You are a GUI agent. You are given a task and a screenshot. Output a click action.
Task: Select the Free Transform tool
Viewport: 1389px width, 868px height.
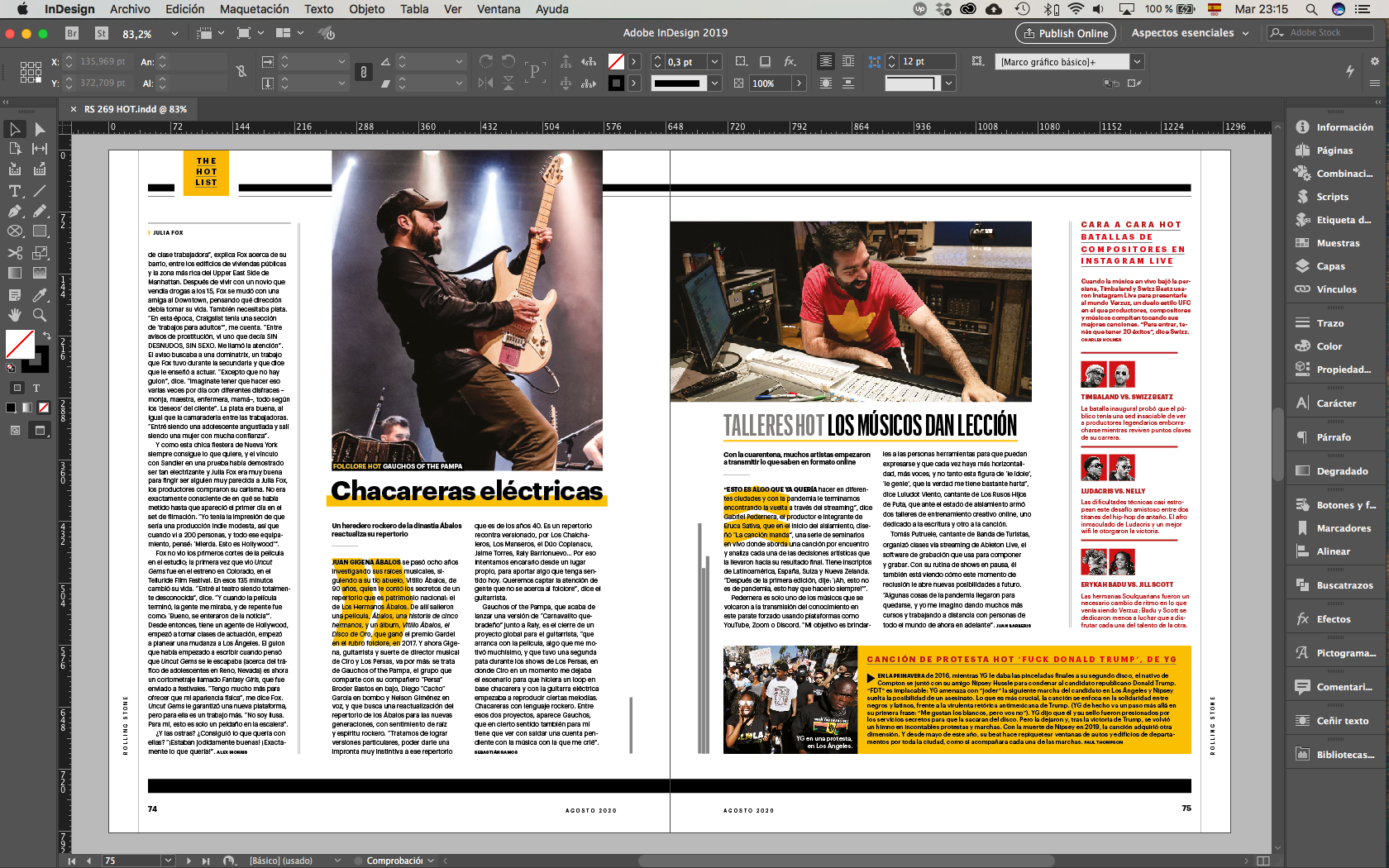(40, 253)
